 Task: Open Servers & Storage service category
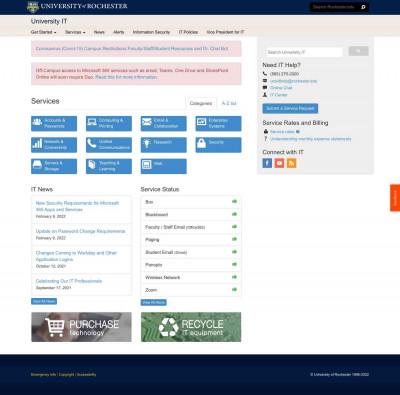54,166
